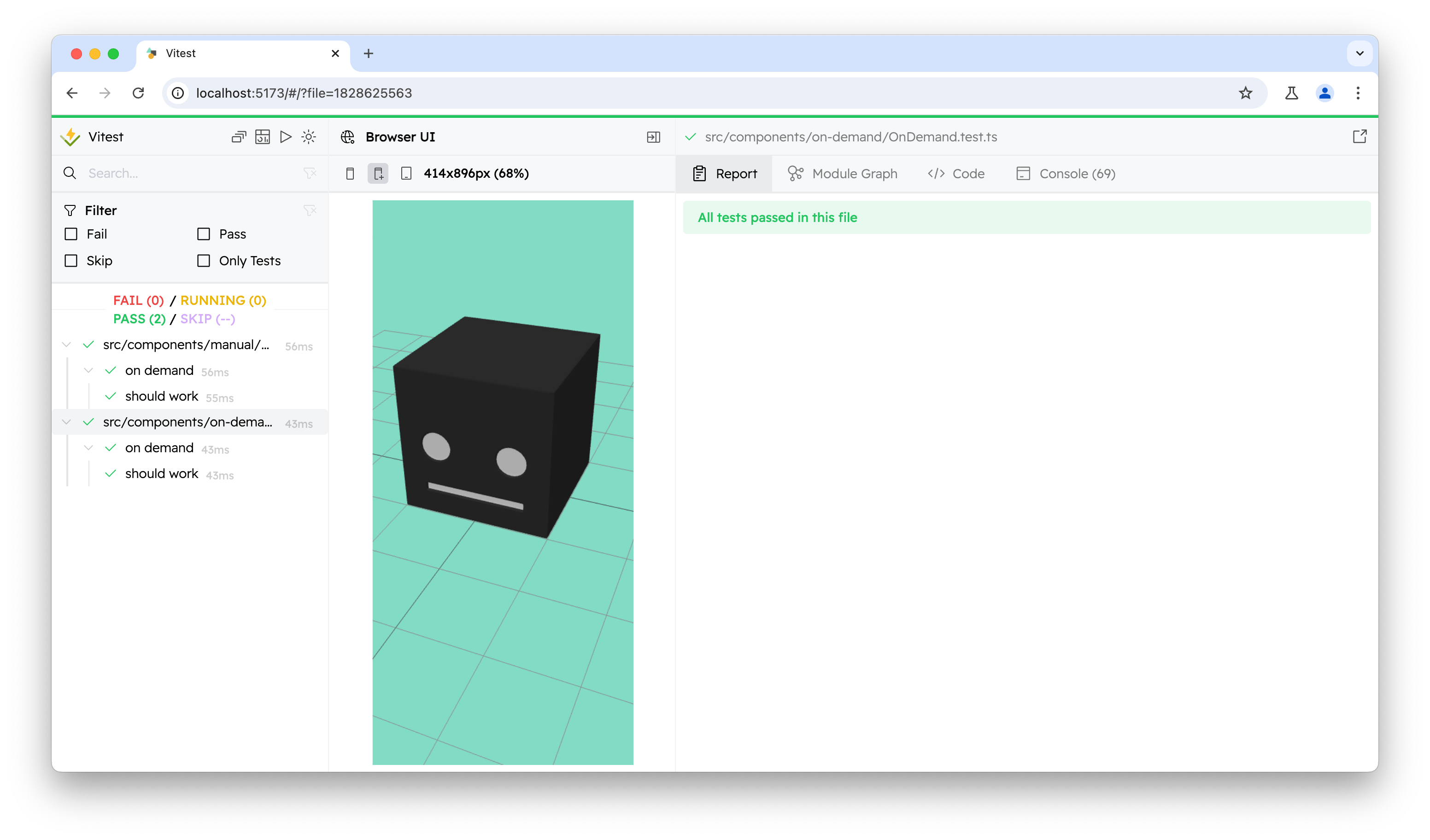
Task: Select the tablet device preset icon
Action: tap(406, 173)
